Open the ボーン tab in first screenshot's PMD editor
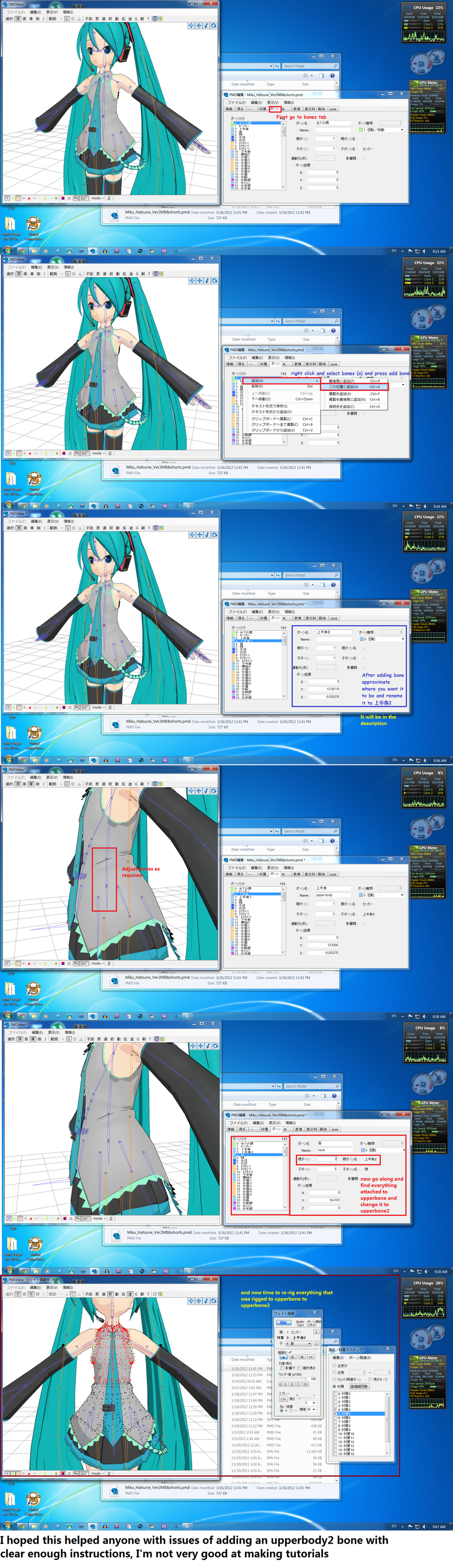Image resolution: width=453 pixels, height=1568 pixels. coord(275,109)
